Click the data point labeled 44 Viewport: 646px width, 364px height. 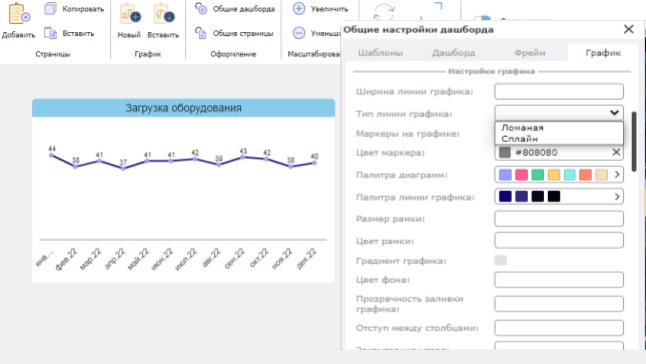[51, 155]
